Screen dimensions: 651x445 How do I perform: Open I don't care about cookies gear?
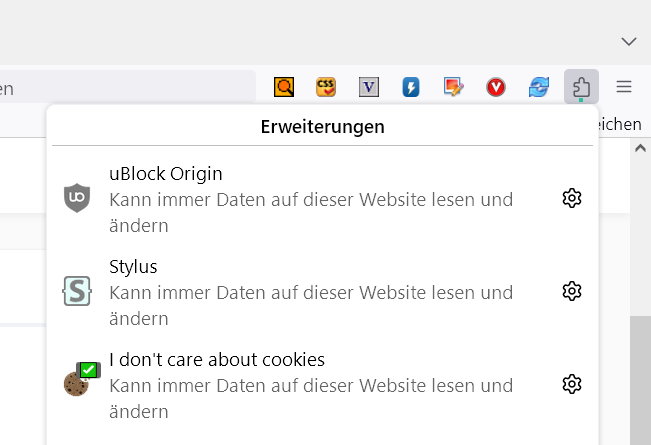point(572,384)
